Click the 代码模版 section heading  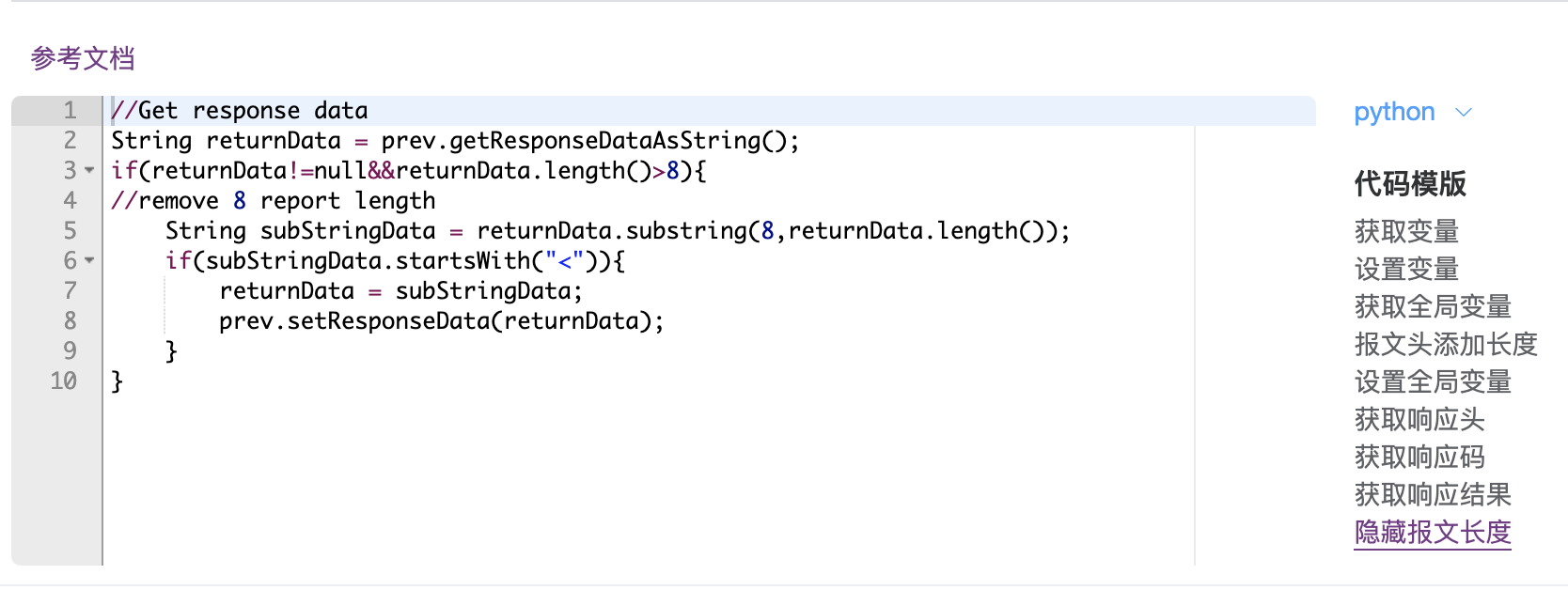[x=1407, y=184]
